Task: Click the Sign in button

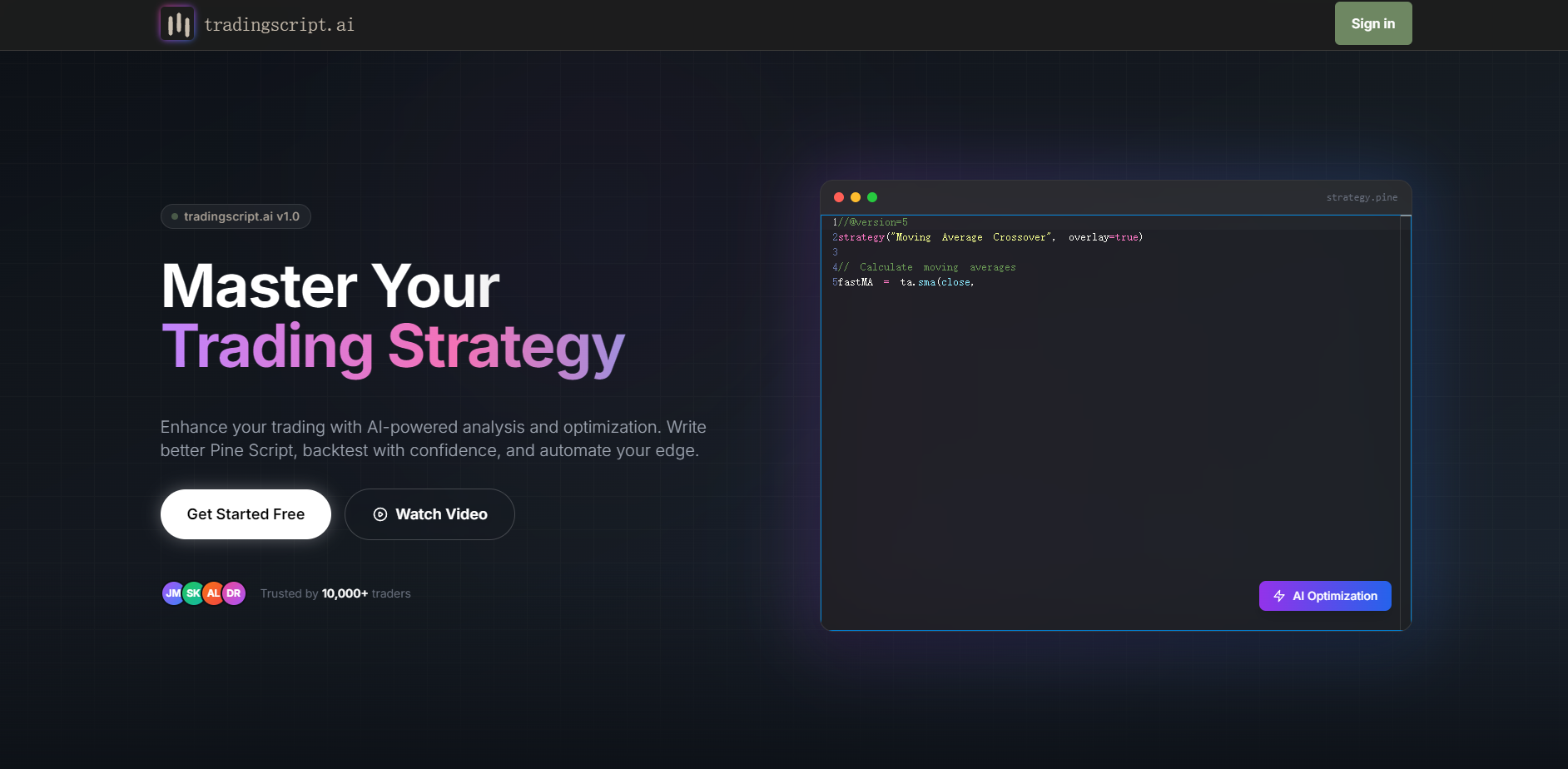Action: 1372,23
